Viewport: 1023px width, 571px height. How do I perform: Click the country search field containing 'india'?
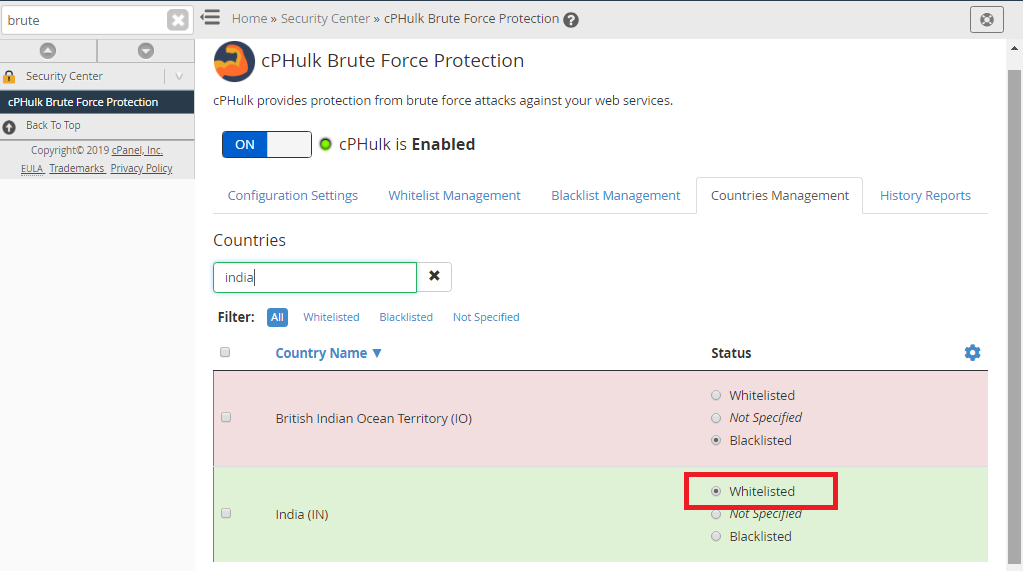pyautogui.click(x=314, y=277)
